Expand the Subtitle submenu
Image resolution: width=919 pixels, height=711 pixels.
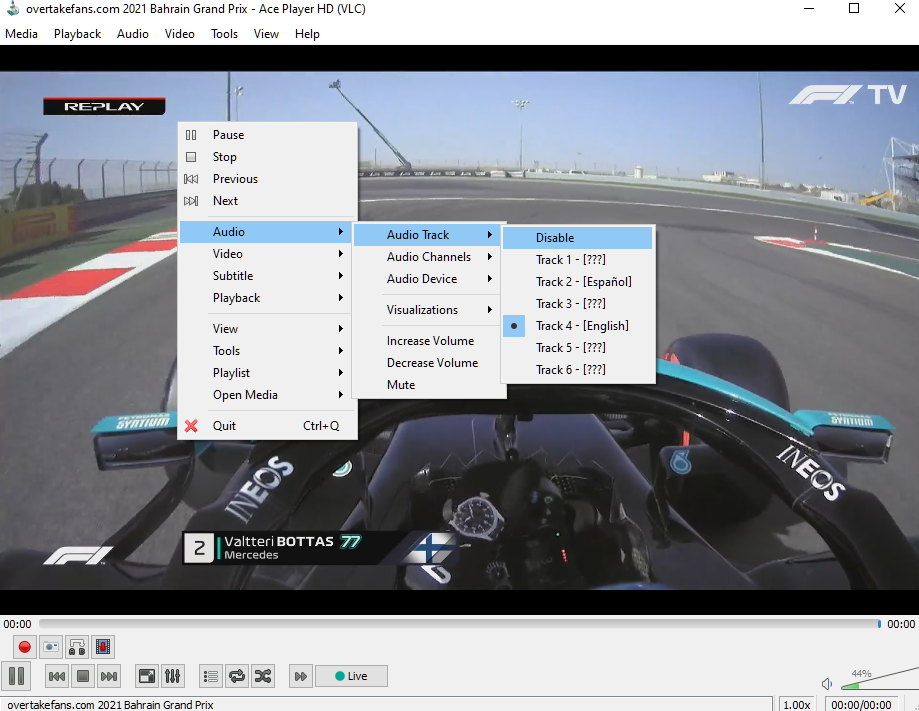pyautogui.click(x=268, y=276)
